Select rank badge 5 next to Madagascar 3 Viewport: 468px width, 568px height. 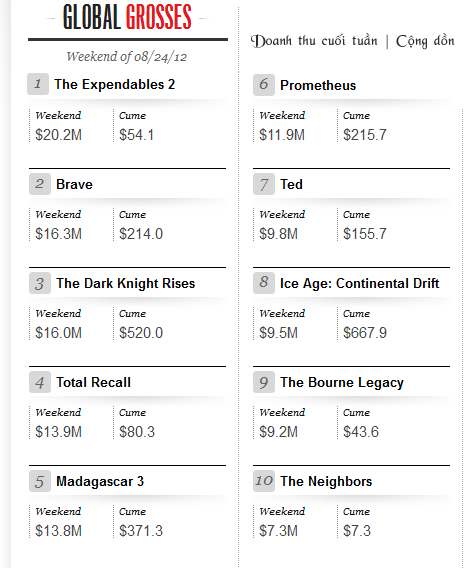pos(40,481)
